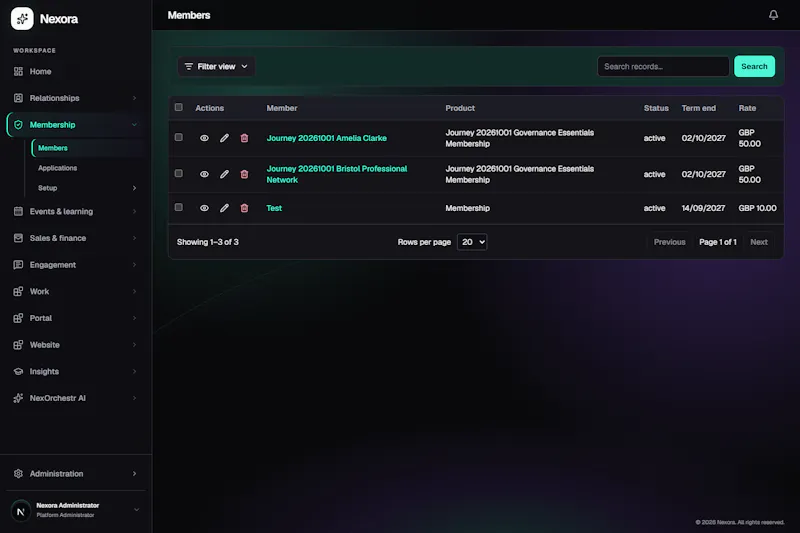Screen dimensions: 800x533
Task: Click the Next page button
Action: pyautogui.click(x=759, y=242)
